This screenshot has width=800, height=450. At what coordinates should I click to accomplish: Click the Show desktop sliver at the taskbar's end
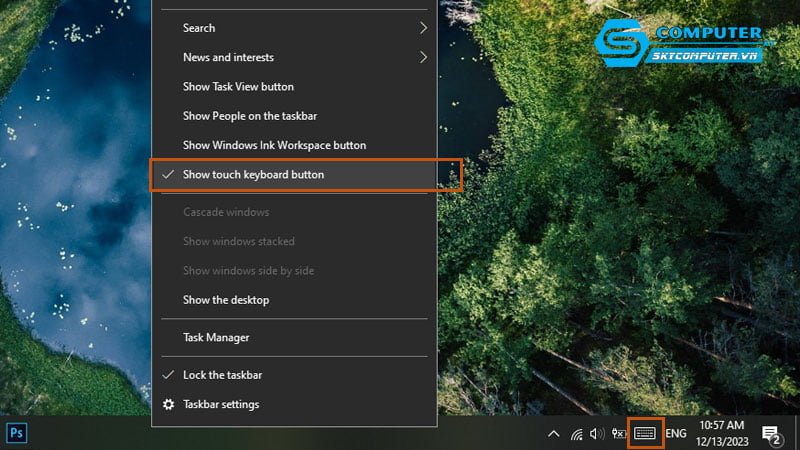tap(797, 433)
